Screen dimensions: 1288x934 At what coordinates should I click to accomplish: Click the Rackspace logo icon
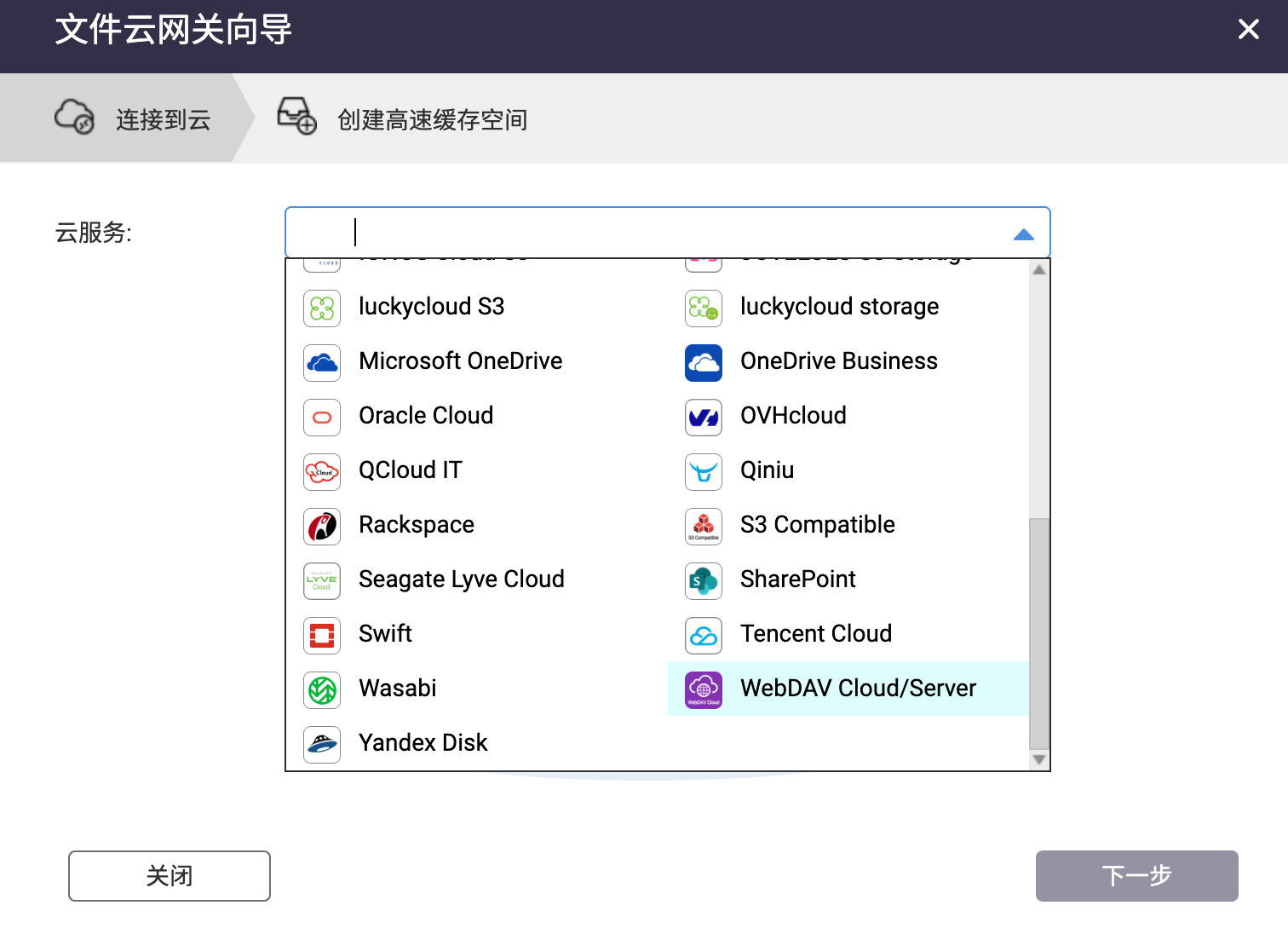pos(322,527)
